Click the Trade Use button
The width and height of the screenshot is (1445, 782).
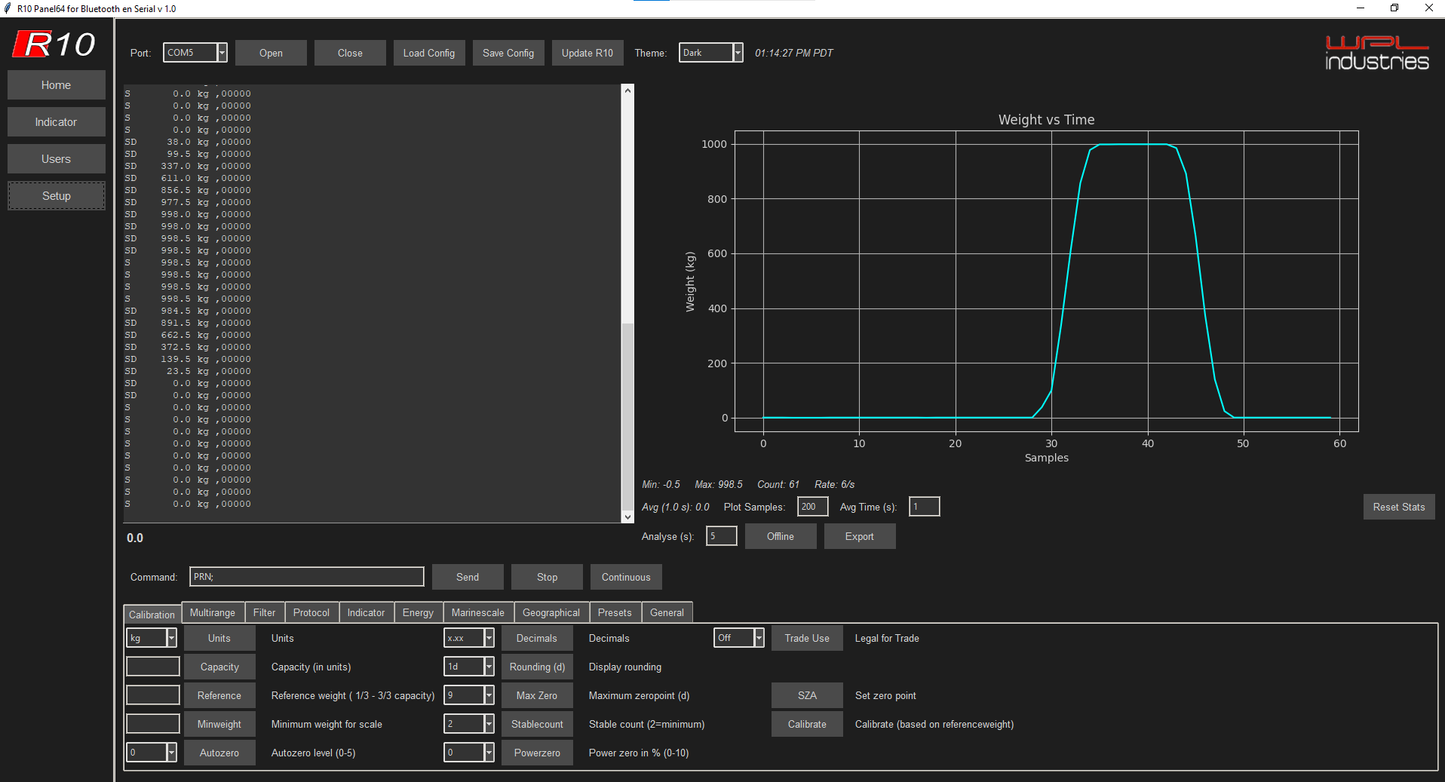coord(807,638)
